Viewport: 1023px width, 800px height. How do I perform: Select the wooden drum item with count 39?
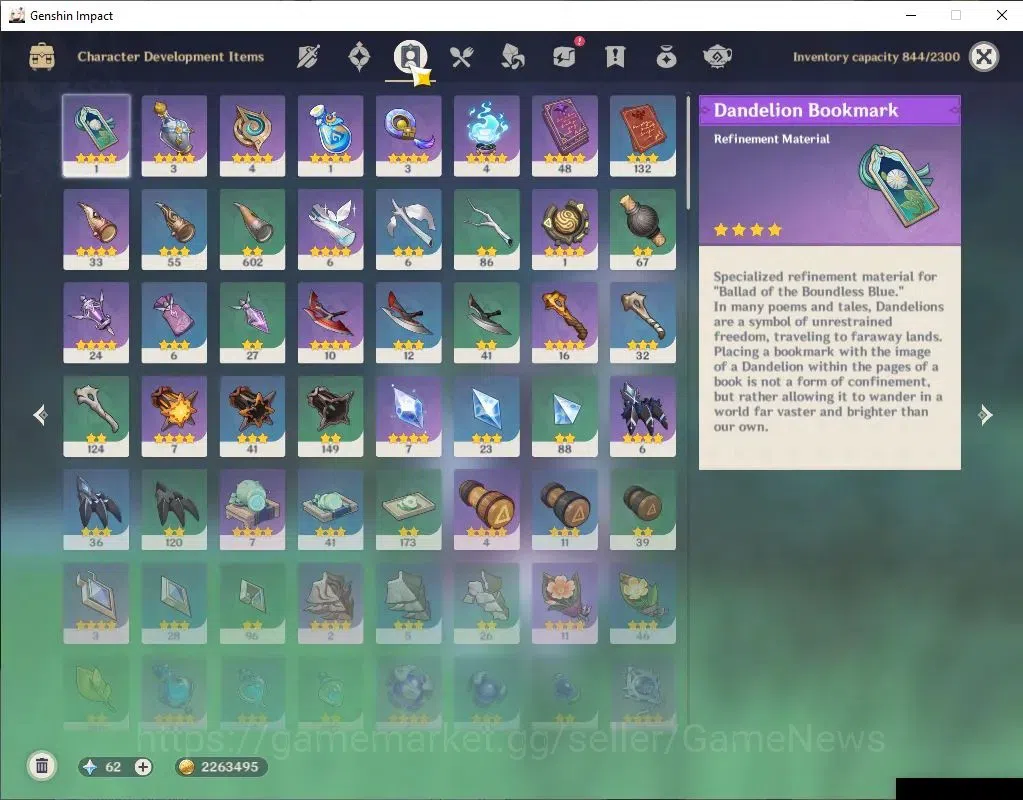point(643,509)
